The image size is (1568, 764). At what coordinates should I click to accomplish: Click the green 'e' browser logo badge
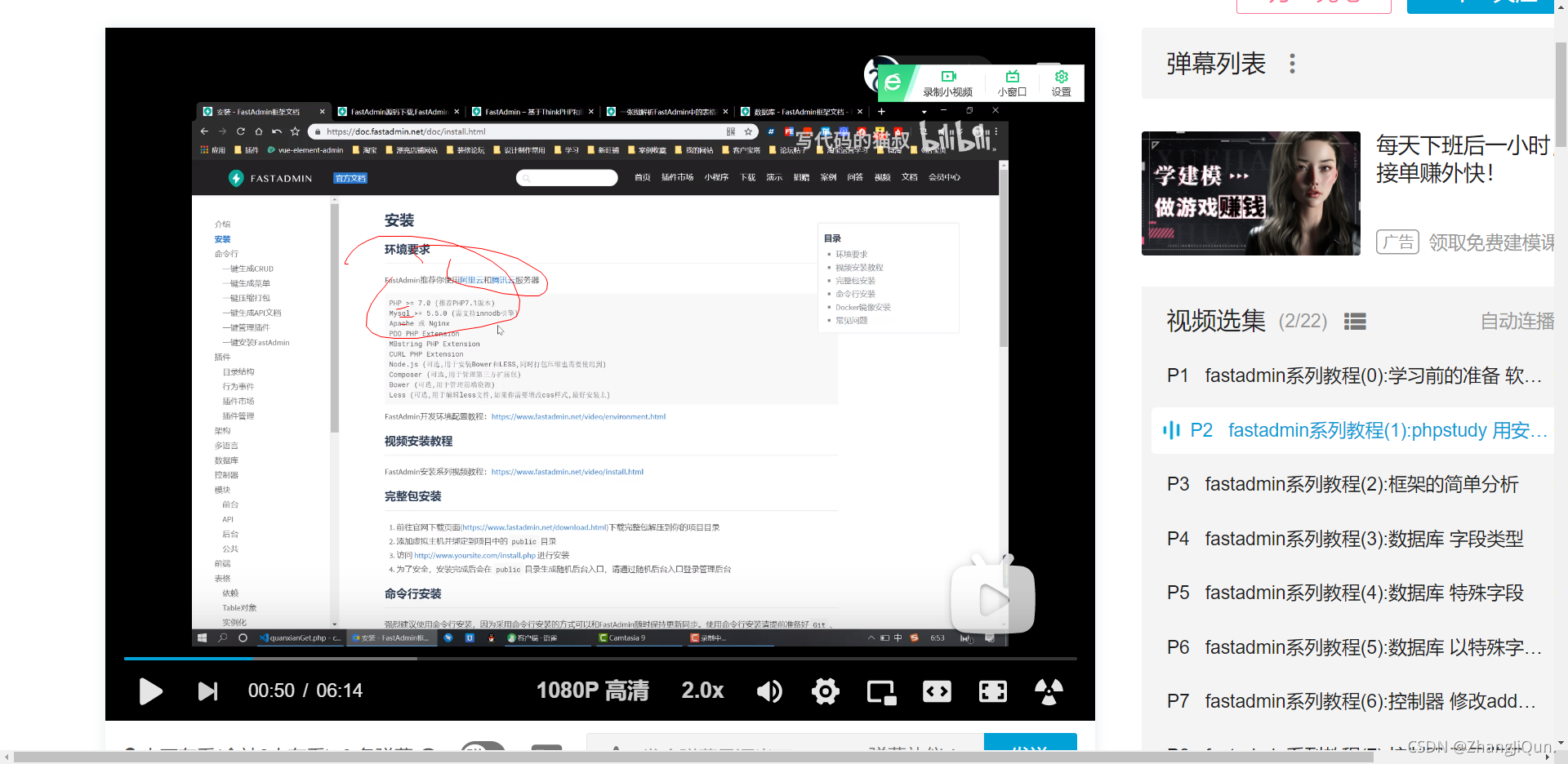tap(893, 82)
